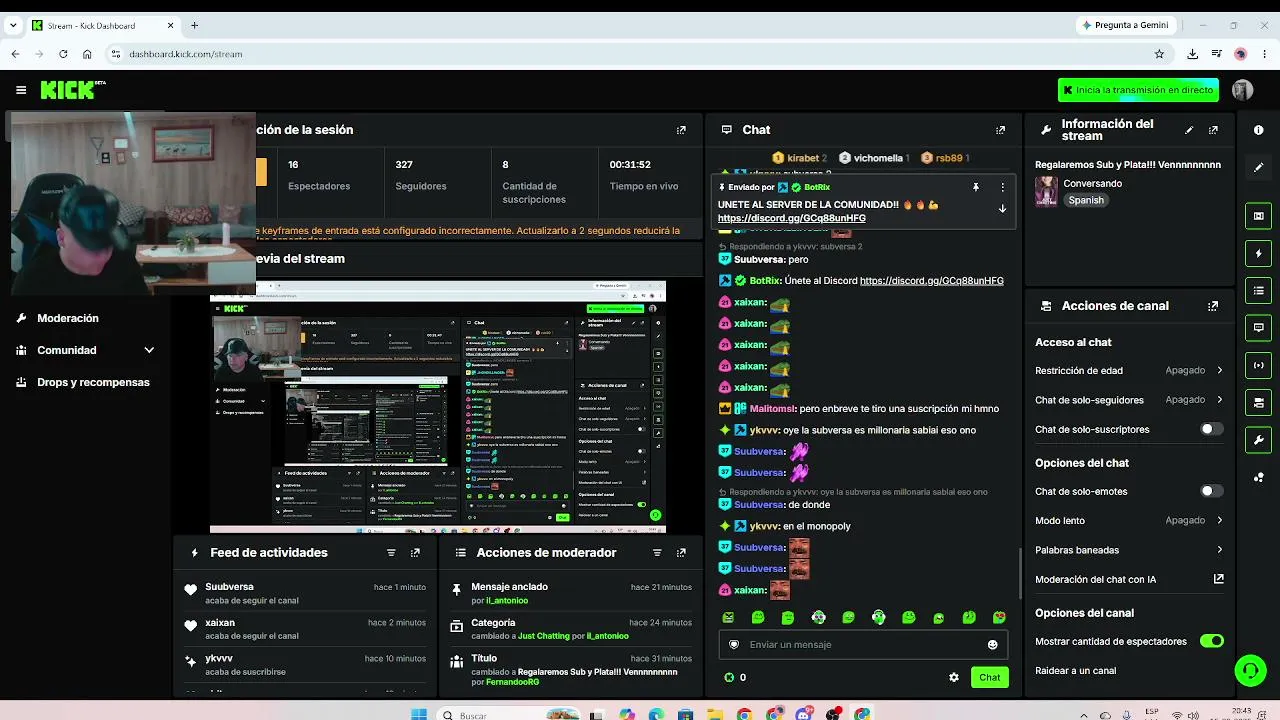This screenshot has width=1280, height=720.
Task: Open Drops y recompensas in sidebar
Action: [85, 382]
